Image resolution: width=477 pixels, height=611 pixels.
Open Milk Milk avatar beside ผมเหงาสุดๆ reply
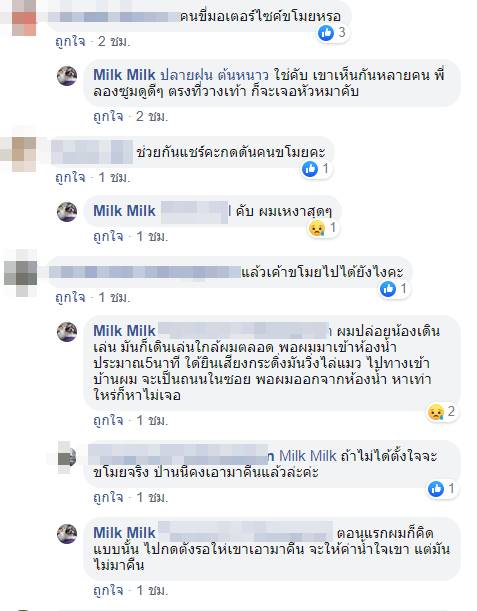tap(67, 212)
